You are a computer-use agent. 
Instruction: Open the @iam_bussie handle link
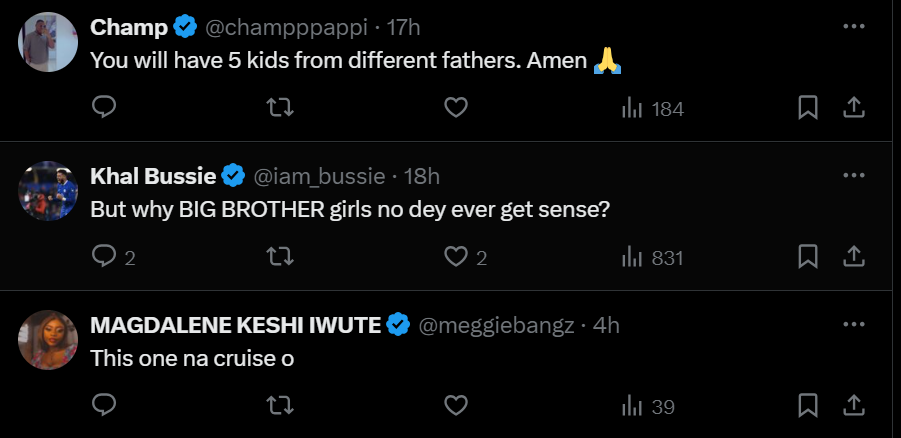[320, 176]
